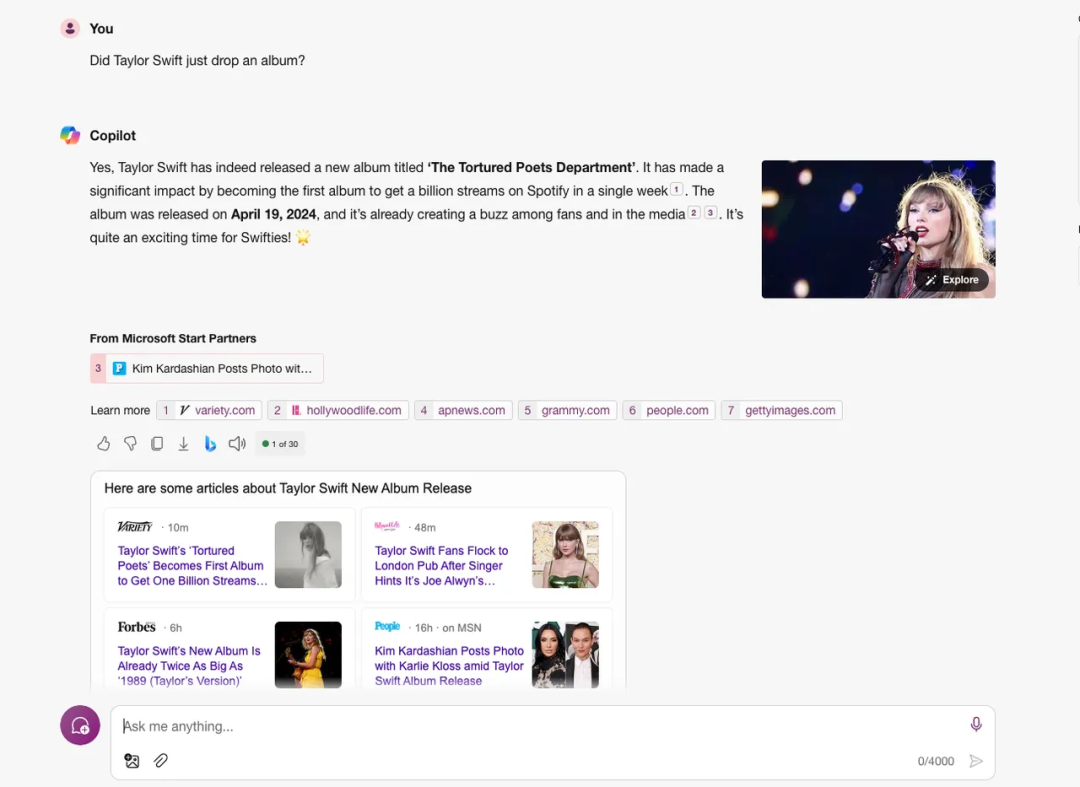Click the bold 'April 19, 2024' text

[273, 214]
